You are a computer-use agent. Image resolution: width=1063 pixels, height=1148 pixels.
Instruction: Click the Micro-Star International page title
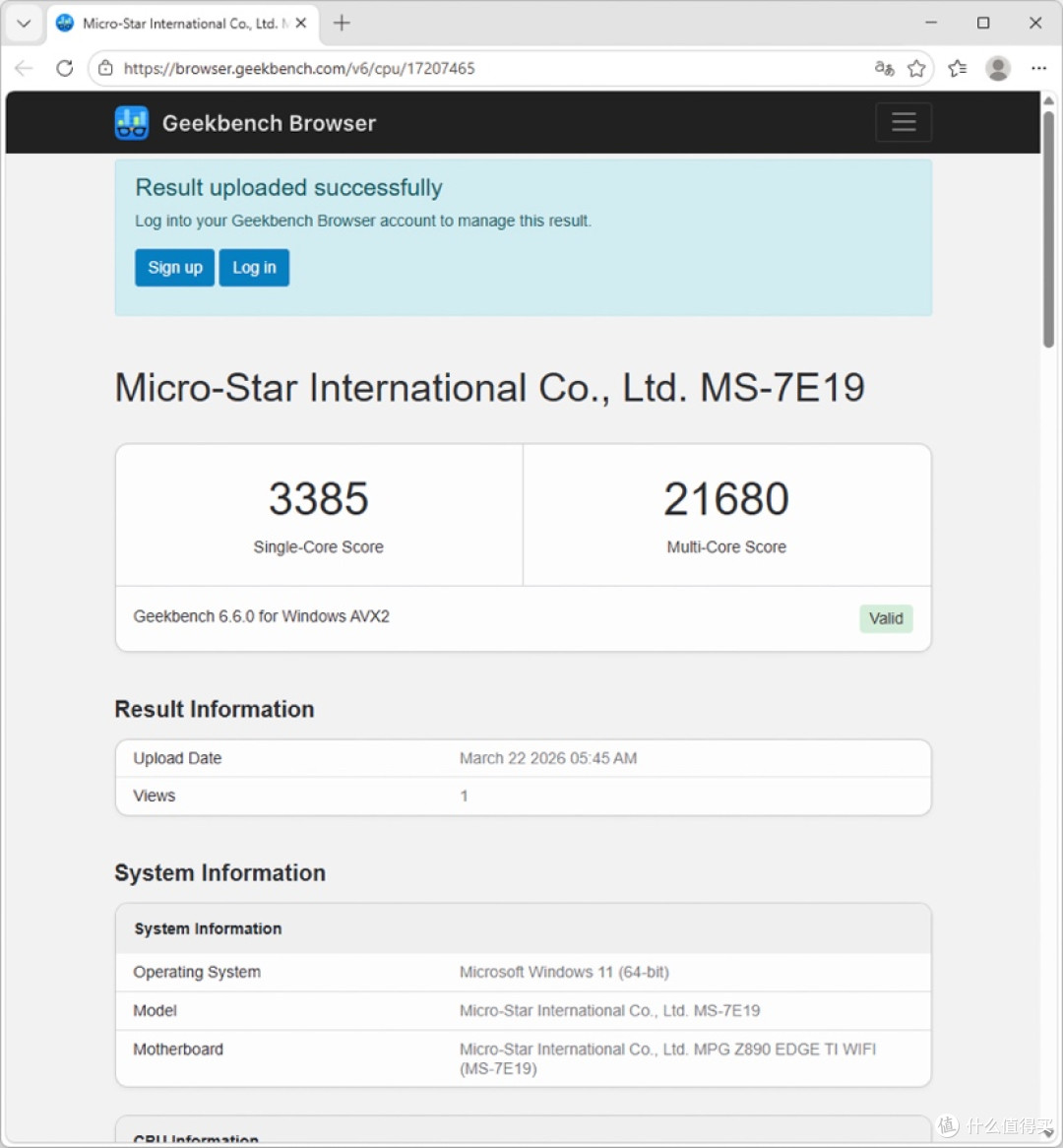tap(490, 387)
